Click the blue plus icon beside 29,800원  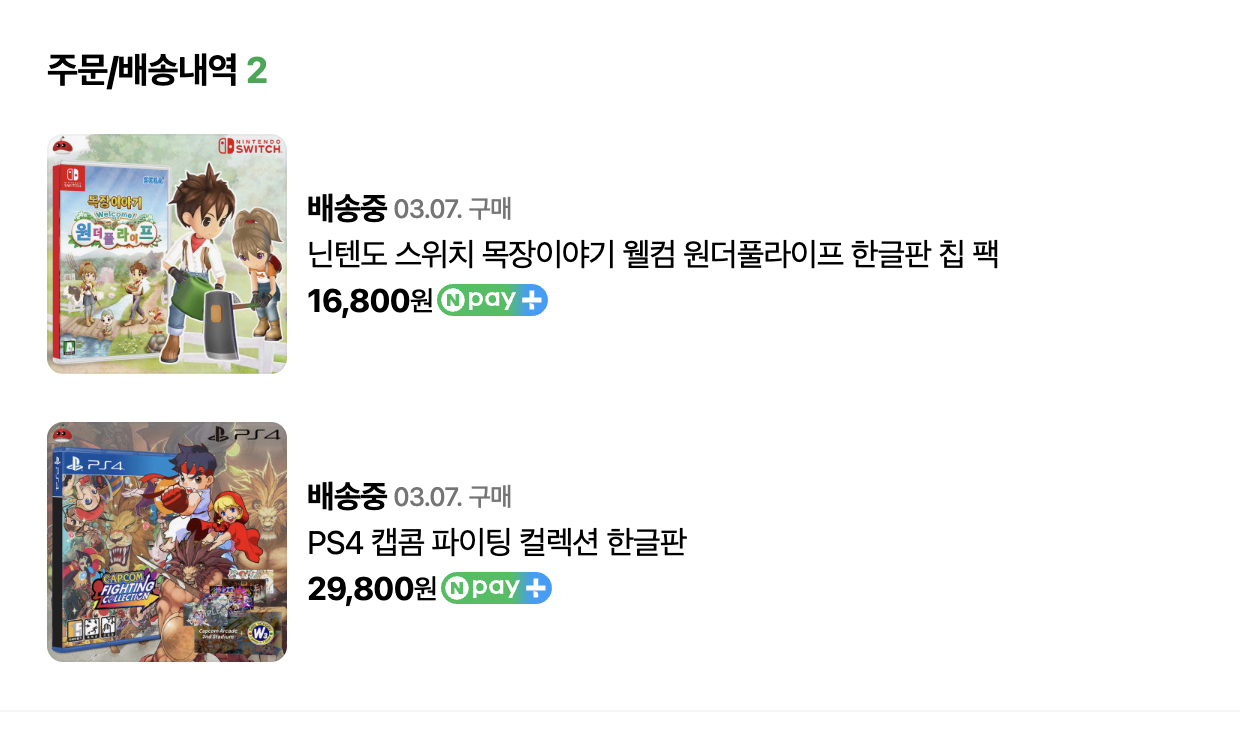click(537, 588)
